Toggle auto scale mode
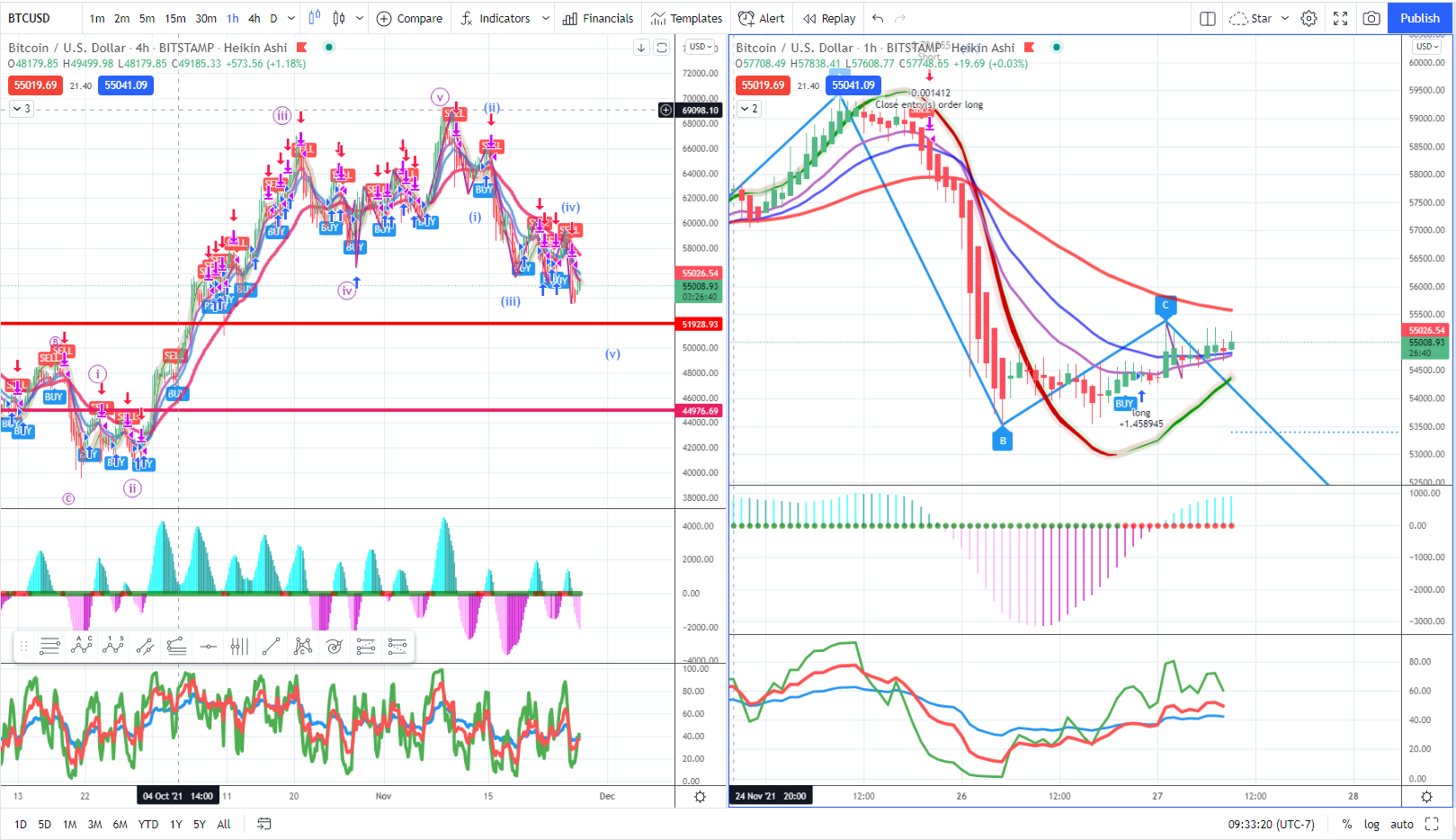This screenshot has height=840, width=1456. (1402, 824)
